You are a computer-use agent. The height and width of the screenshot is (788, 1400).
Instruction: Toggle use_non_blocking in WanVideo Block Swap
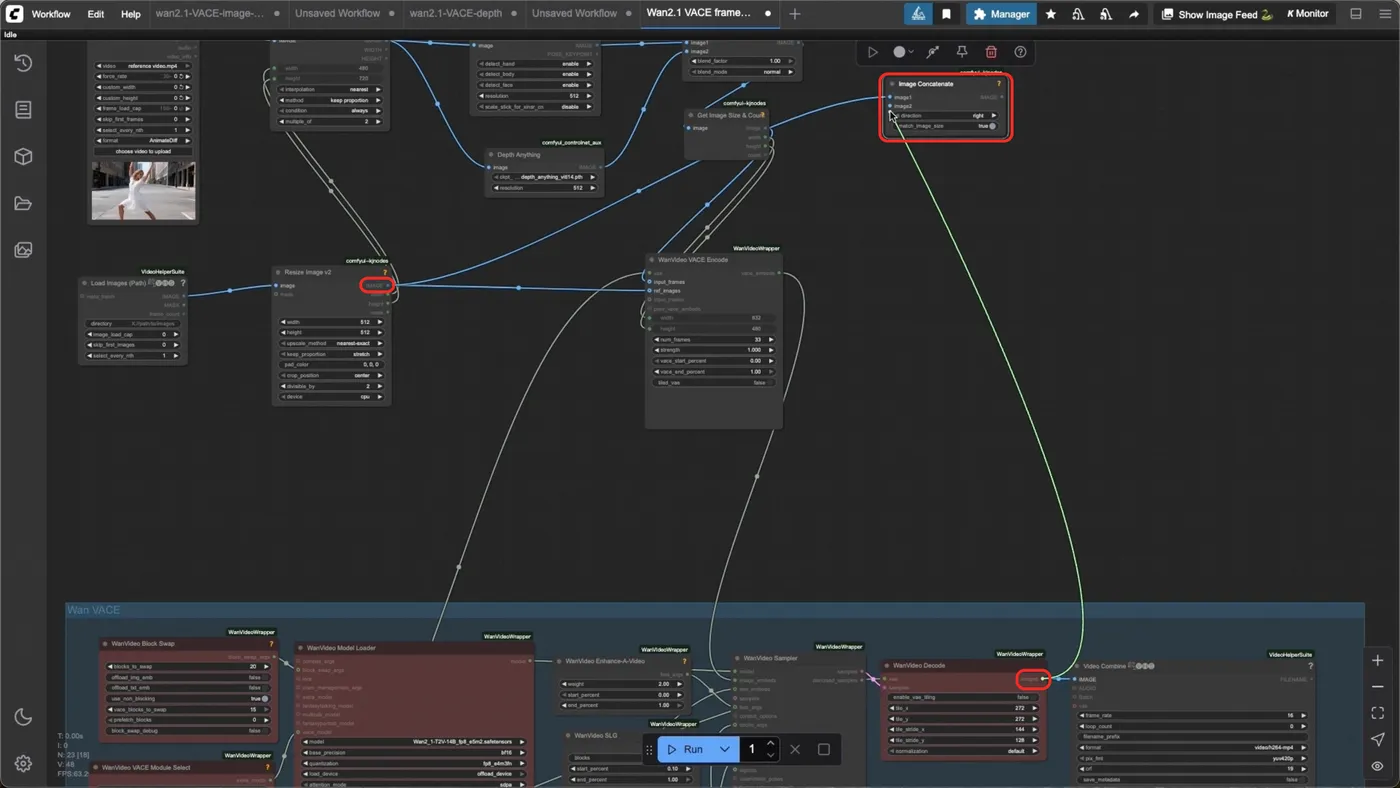pyautogui.click(x=187, y=699)
